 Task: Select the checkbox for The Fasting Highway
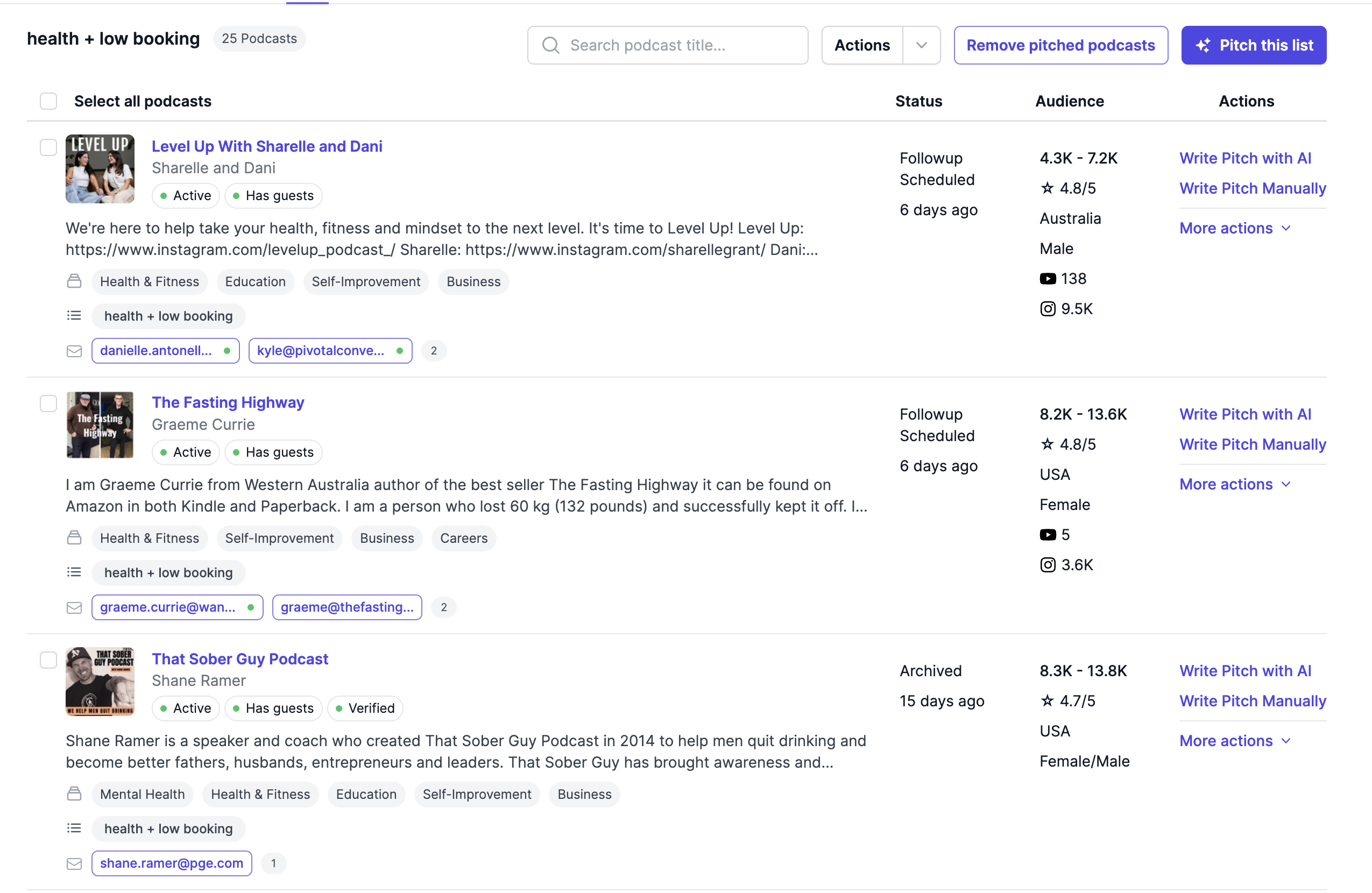coord(48,403)
